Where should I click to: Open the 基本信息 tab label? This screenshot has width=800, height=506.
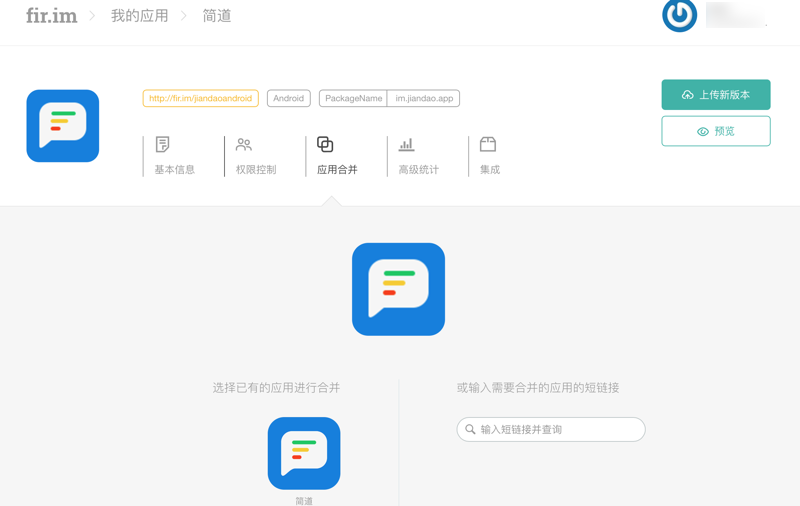click(174, 169)
